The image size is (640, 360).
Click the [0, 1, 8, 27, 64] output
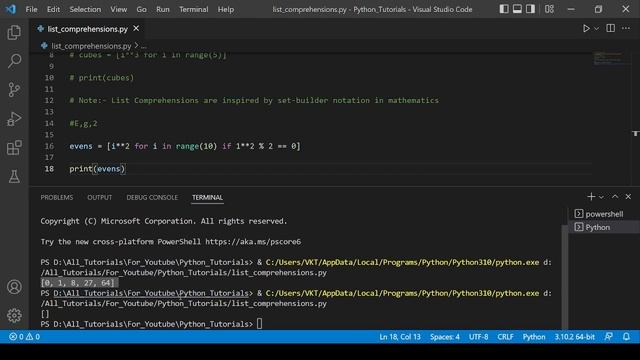78,283
